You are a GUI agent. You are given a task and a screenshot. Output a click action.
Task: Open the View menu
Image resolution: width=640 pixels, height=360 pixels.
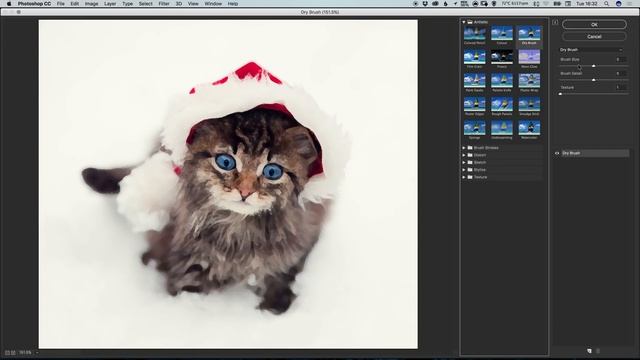(x=193, y=4)
